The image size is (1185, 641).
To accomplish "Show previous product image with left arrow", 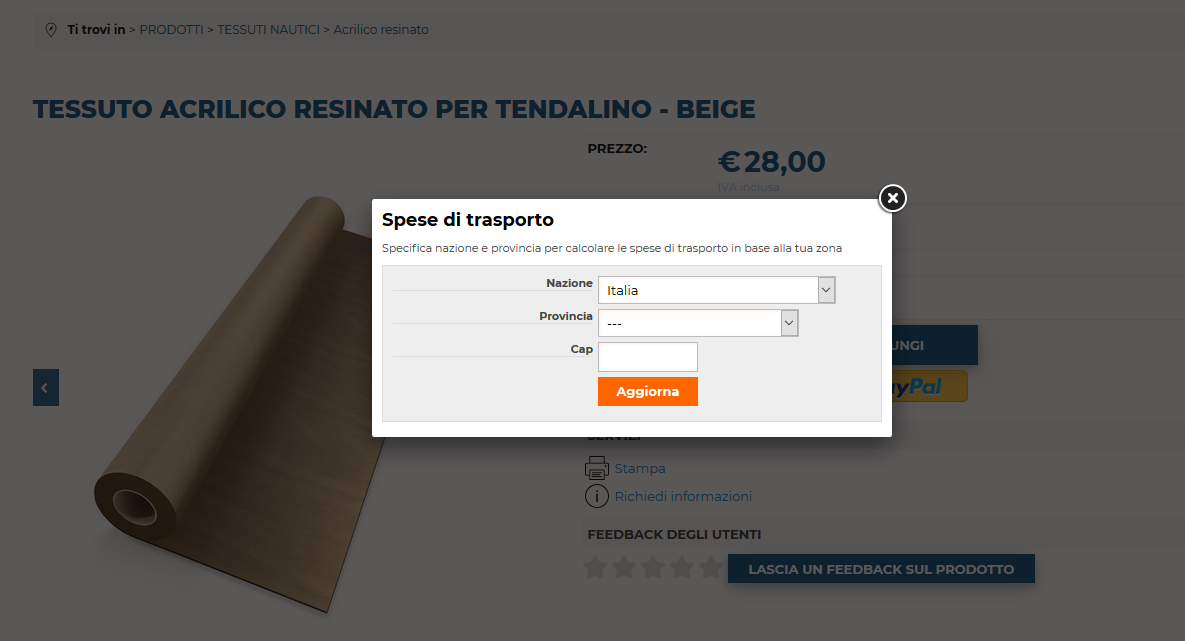I will click(x=46, y=387).
